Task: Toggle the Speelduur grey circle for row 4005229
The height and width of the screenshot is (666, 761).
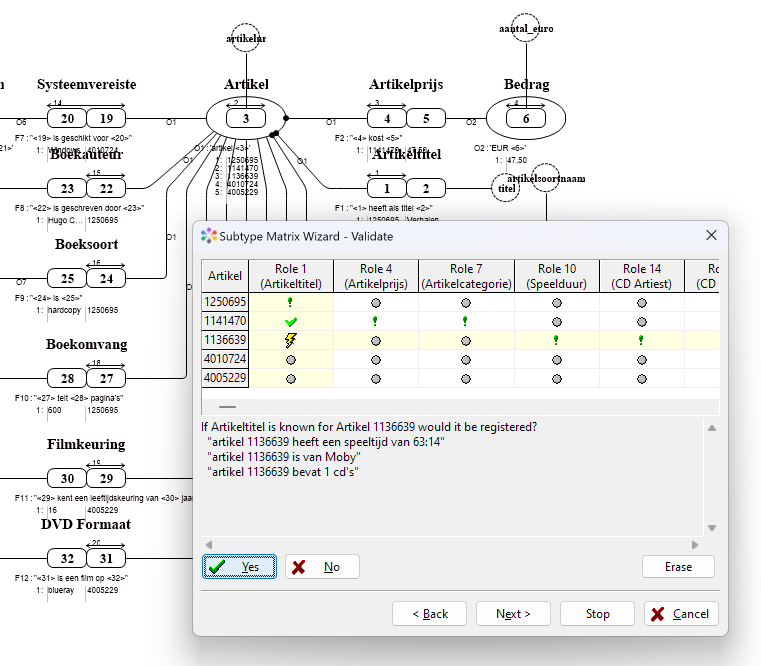Action: pyautogui.click(x=557, y=379)
